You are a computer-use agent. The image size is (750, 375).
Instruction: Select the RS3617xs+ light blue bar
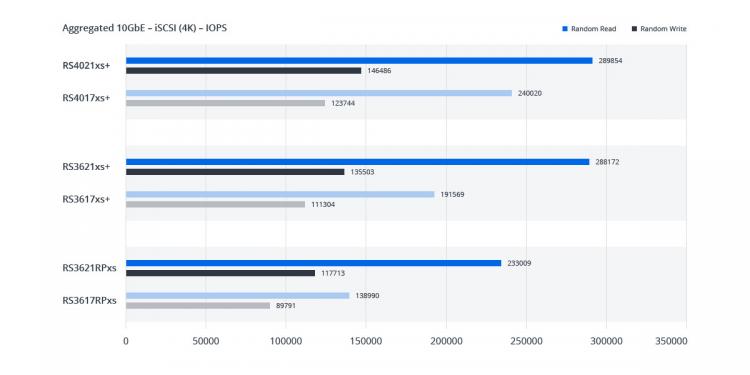click(x=280, y=195)
